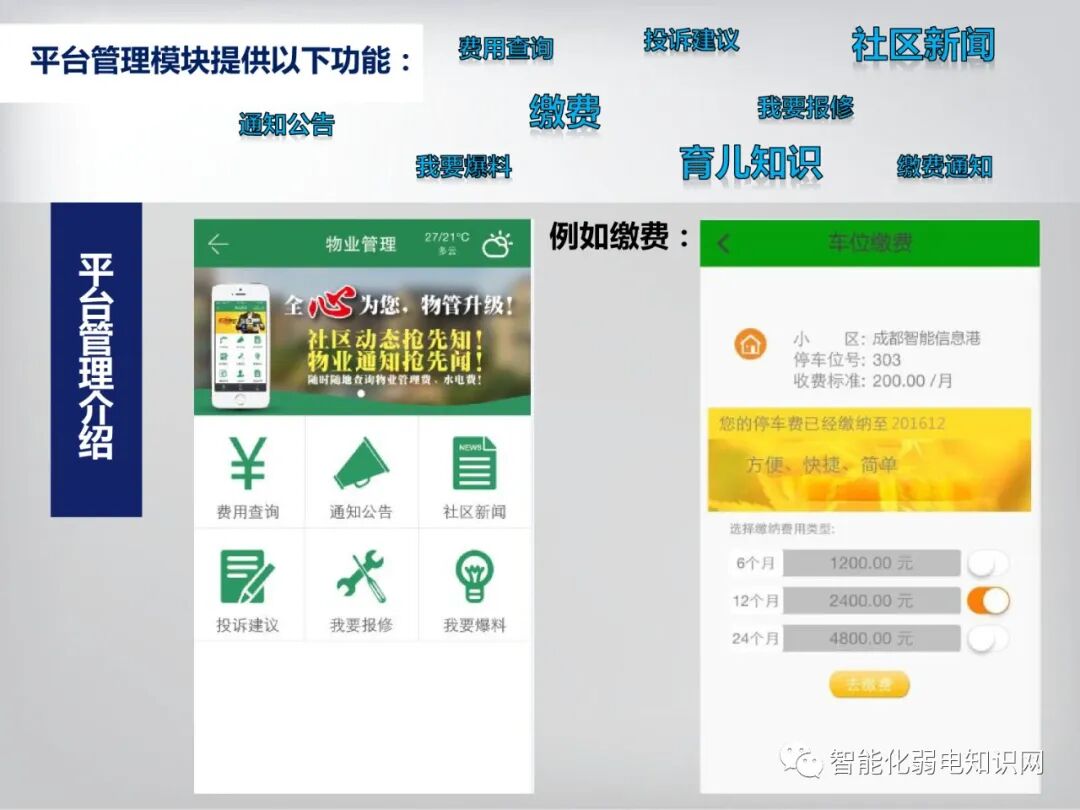Image resolution: width=1080 pixels, height=810 pixels.
Task: Select the 1200.00 元 amount field
Action: point(871,563)
